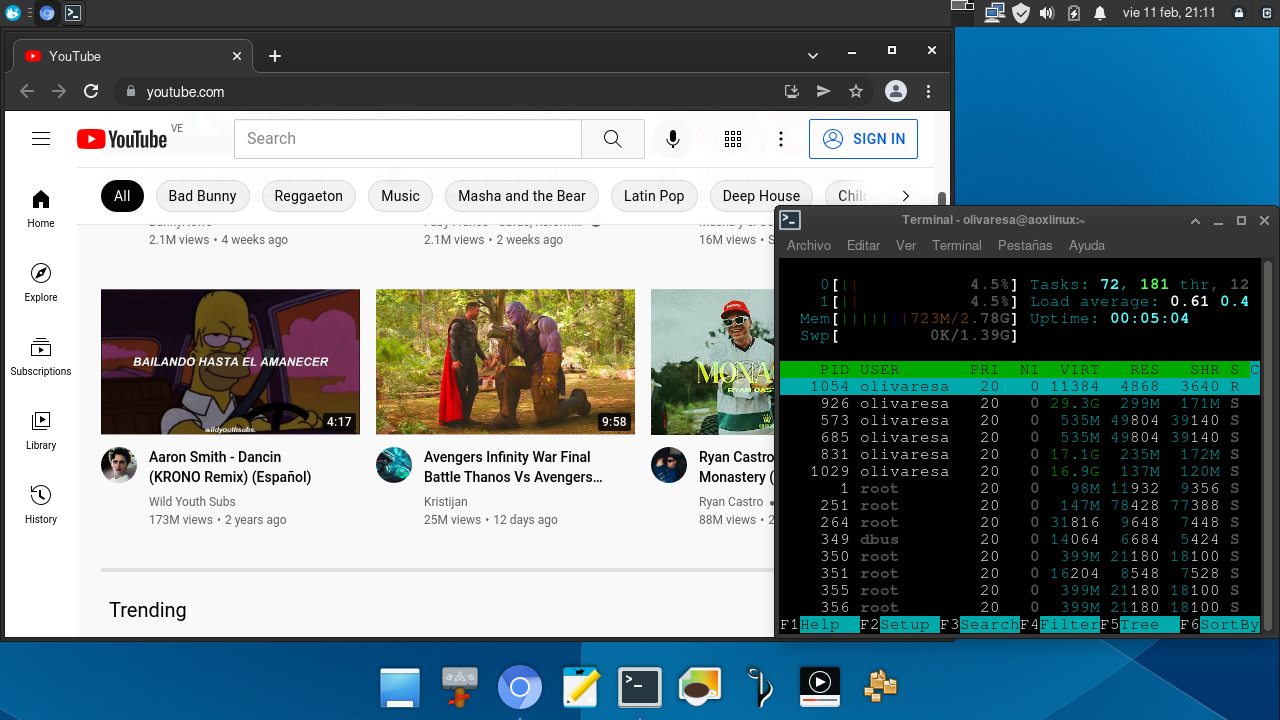Click the browser back arrow
1280x720 pixels.
(27, 91)
